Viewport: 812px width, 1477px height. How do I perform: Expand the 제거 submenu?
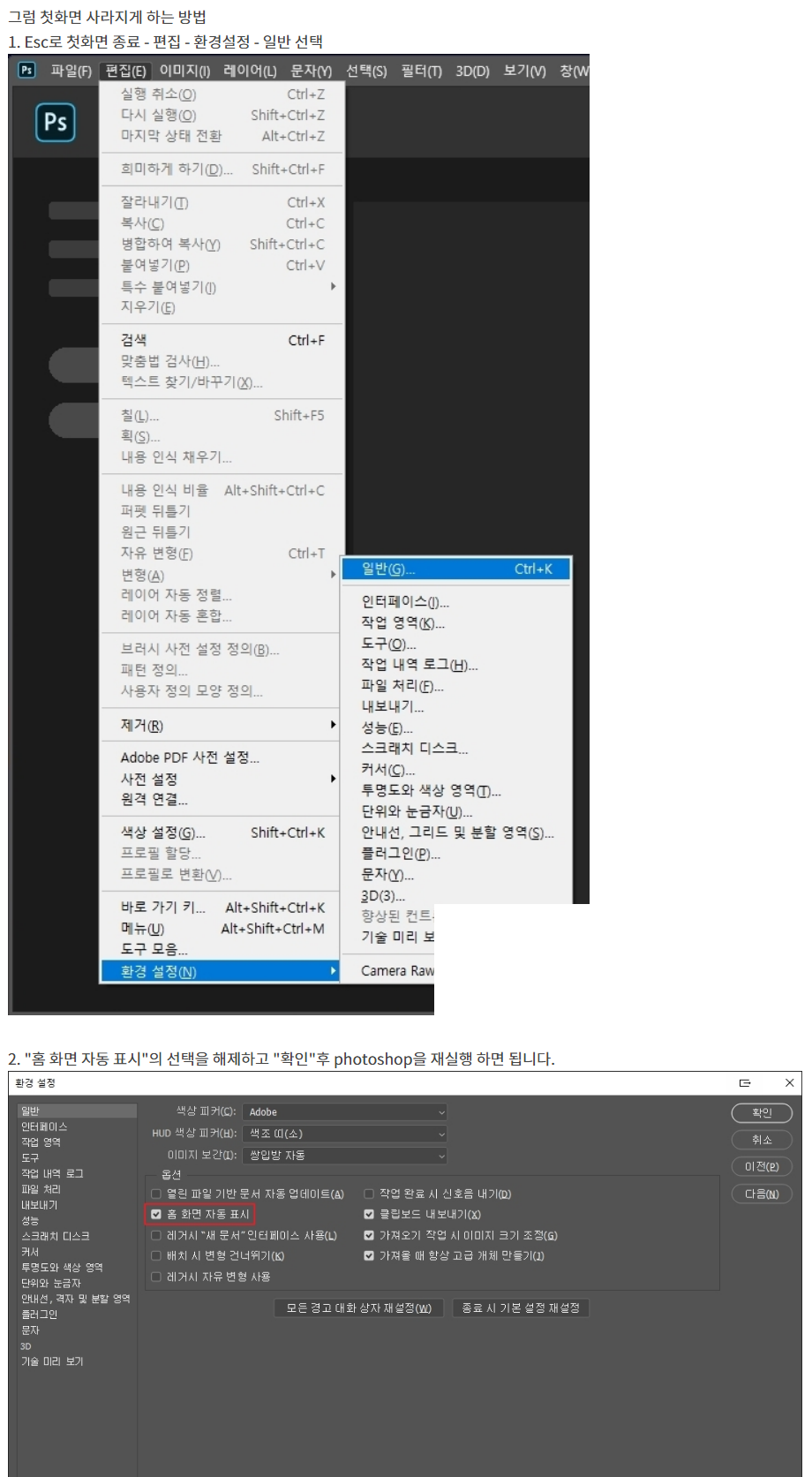coord(221,726)
